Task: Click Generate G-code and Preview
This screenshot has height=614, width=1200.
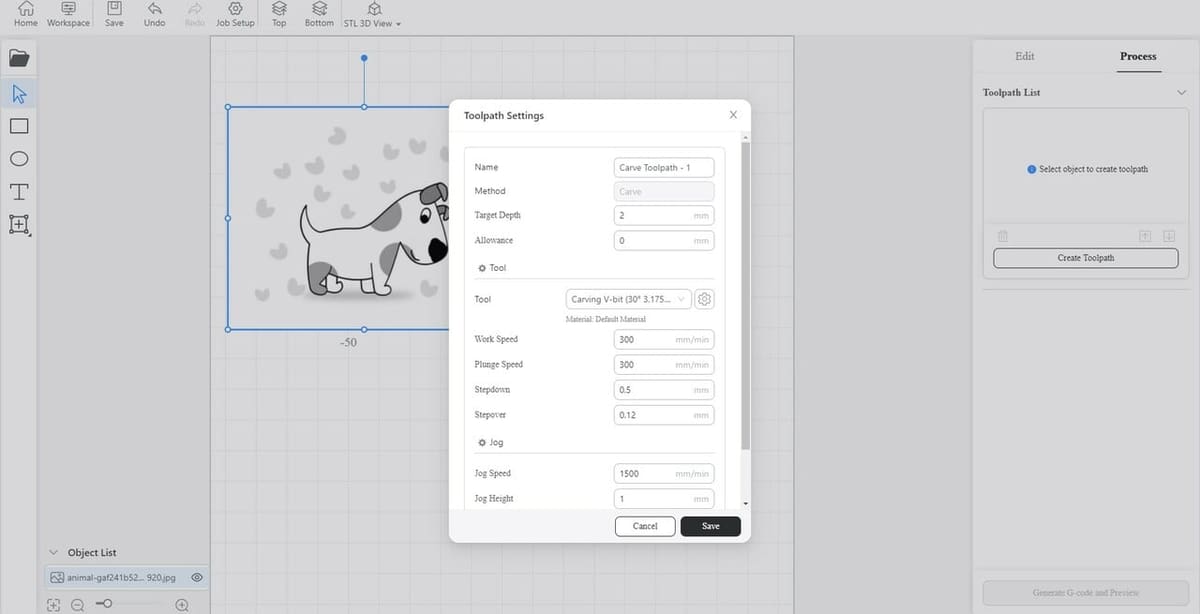Action: click(x=1086, y=592)
